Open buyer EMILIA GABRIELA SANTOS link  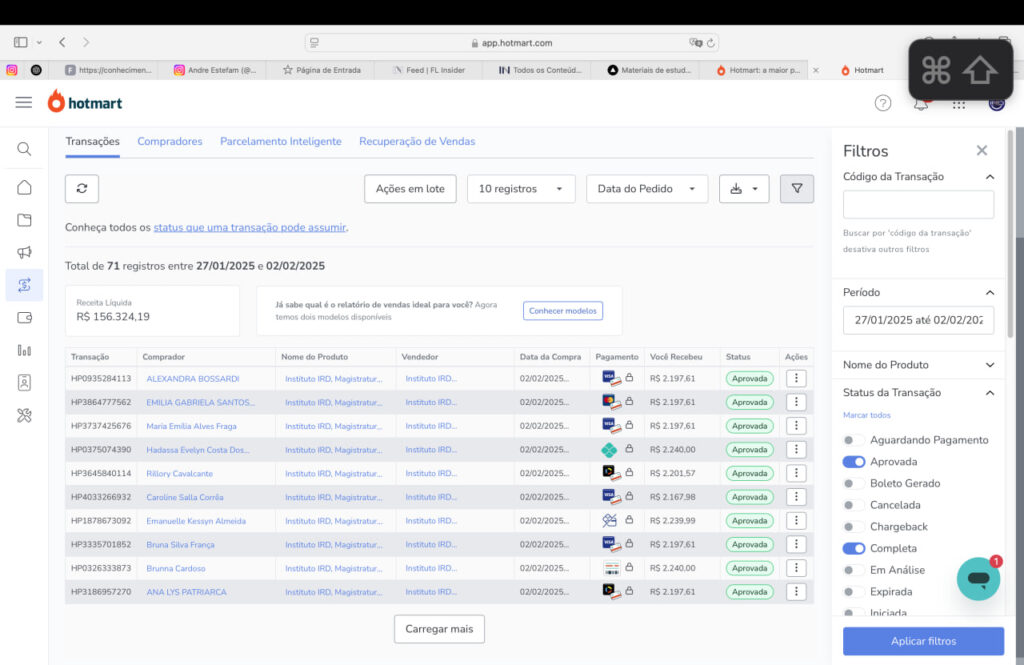tap(200, 402)
